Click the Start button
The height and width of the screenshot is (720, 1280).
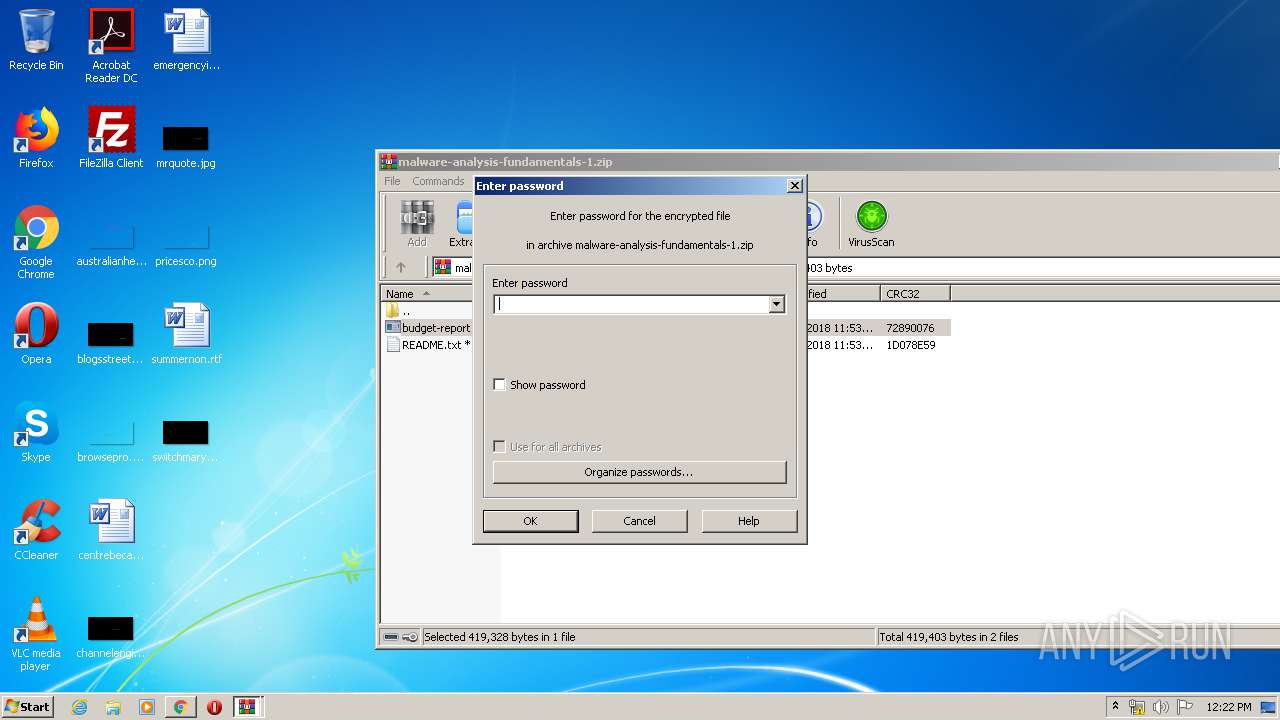[x=28, y=707]
